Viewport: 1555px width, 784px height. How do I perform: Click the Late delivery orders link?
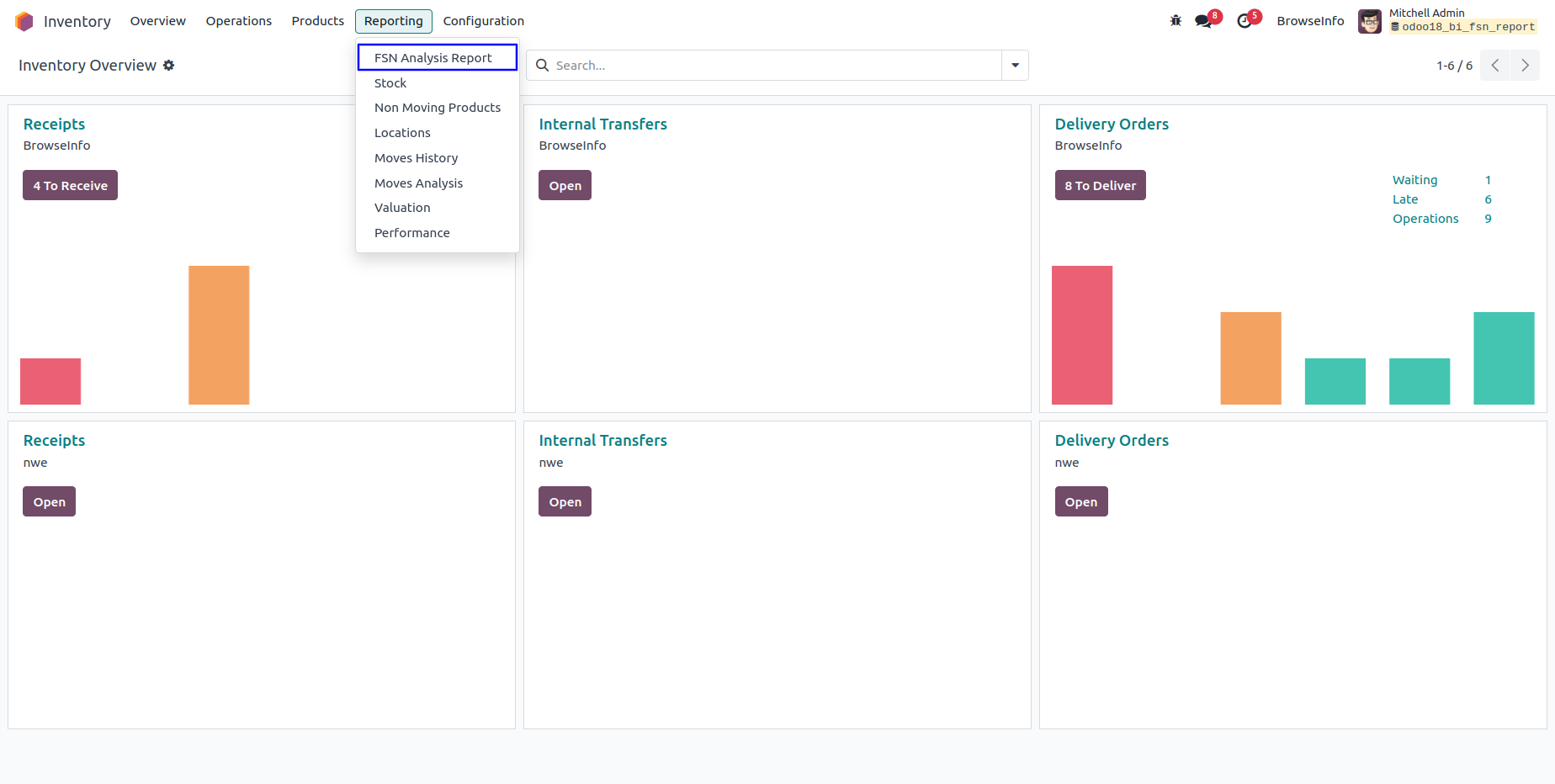pos(1405,199)
